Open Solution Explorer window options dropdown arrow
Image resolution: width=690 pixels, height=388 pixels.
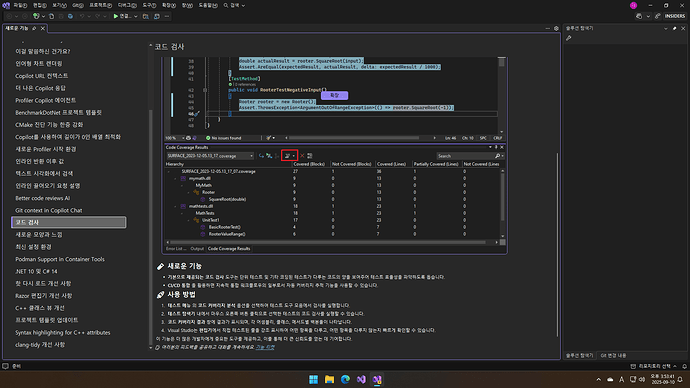665,28
